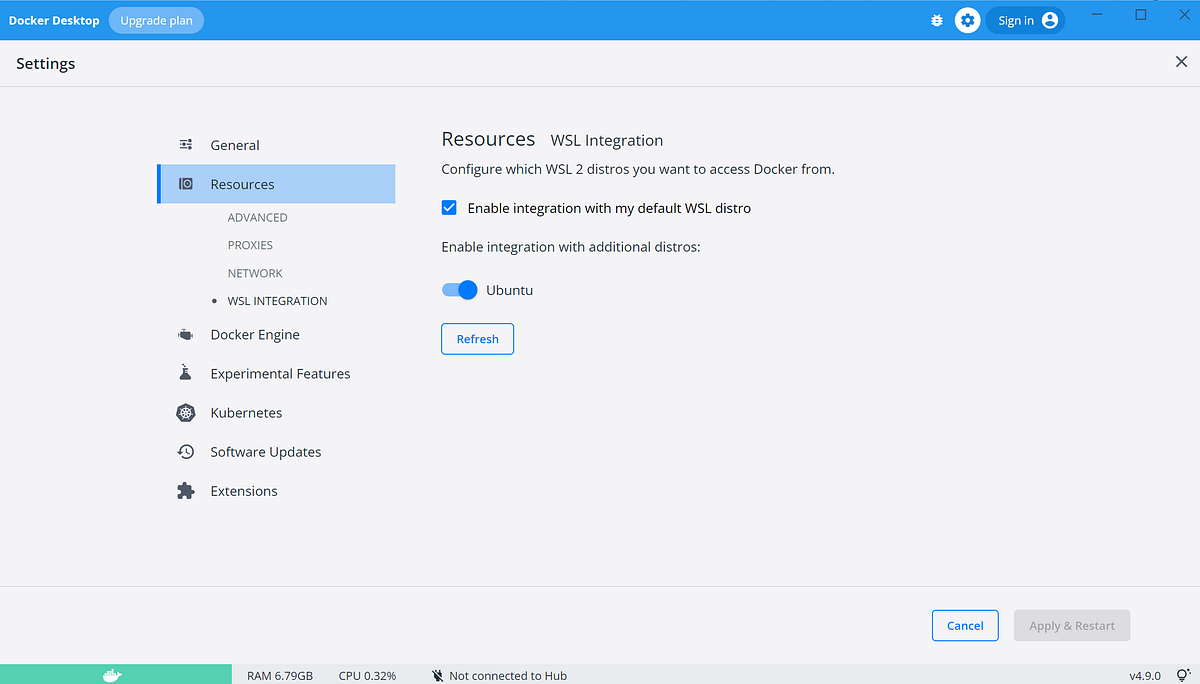Uncheck integration with default WSL distro
This screenshot has width=1200, height=684.
tap(449, 207)
